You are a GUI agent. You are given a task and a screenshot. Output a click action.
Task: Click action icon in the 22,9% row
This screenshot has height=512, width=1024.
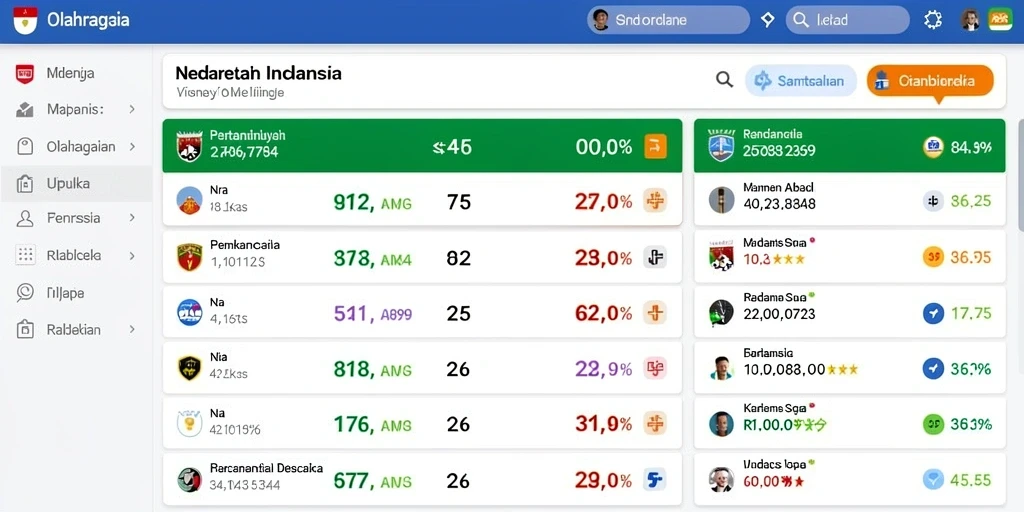655,368
